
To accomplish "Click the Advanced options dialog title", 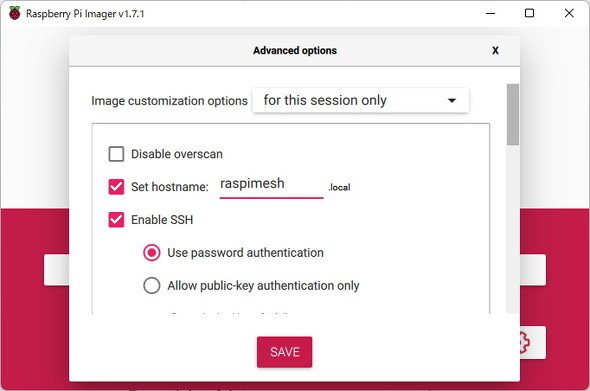I will pyautogui.click(x=295, y=50).
